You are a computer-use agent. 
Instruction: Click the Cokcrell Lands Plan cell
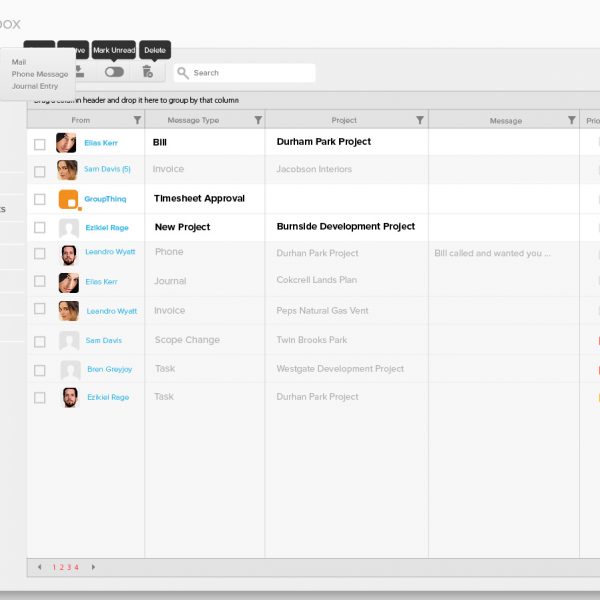click(316, 280)
